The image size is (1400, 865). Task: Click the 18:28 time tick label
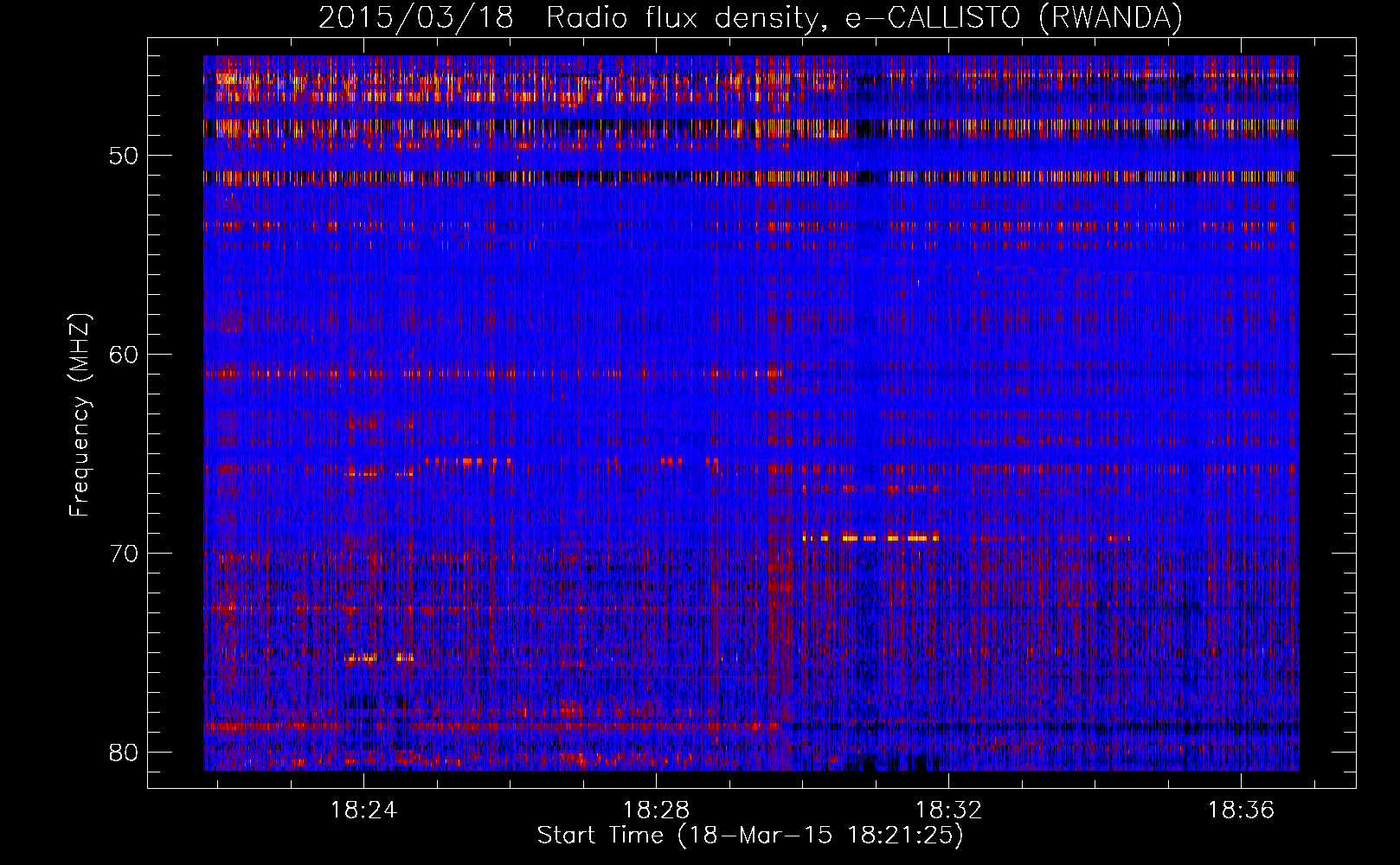tap(657, 811)
